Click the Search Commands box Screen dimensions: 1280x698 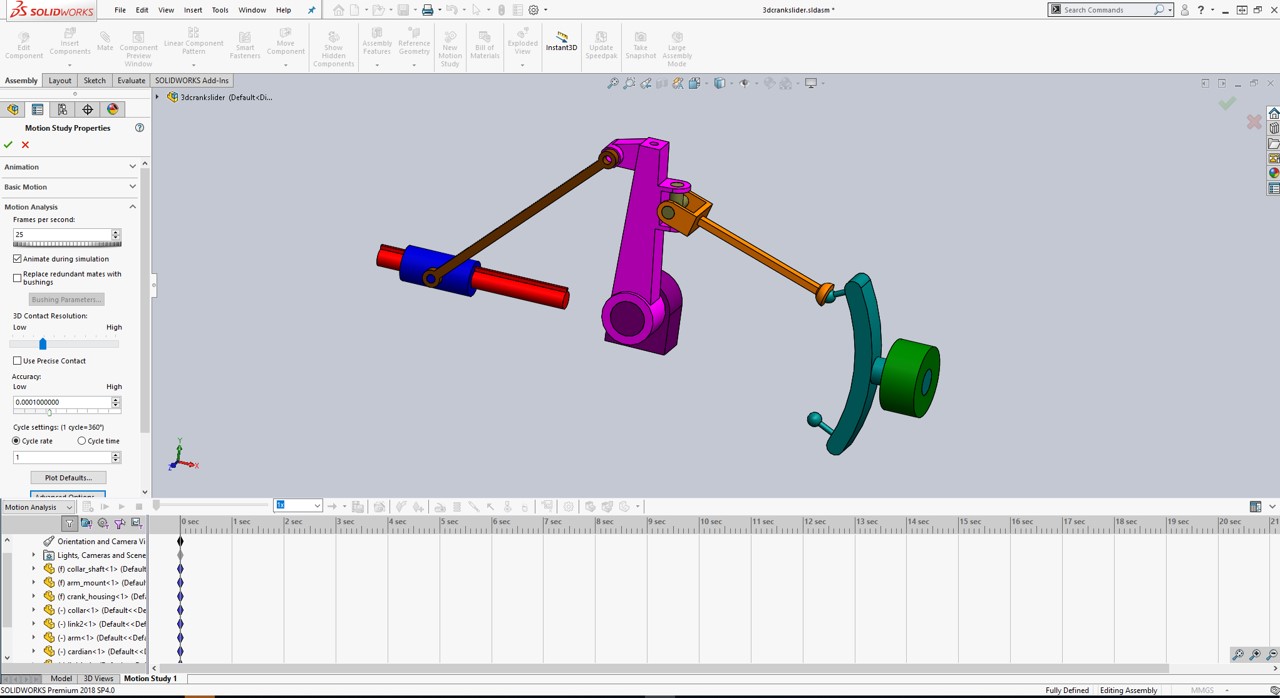pyautogui.click(x=1107, y=10)
